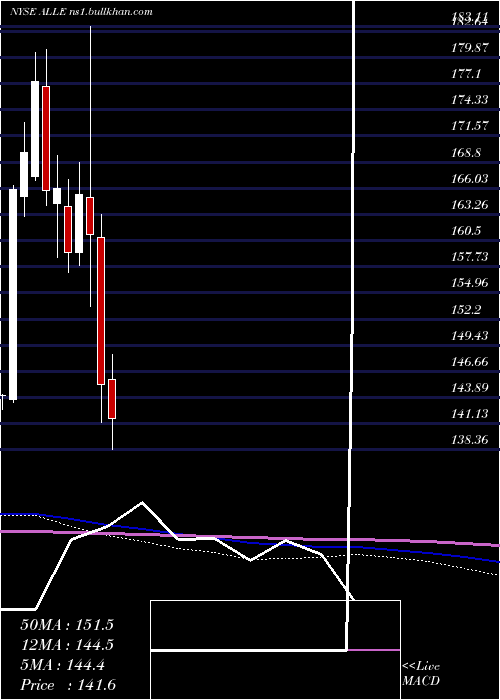The height and width of the screenshot is (700, 500).
Task: Click the 5MA : 144.4 value
Action: point(62,665)
